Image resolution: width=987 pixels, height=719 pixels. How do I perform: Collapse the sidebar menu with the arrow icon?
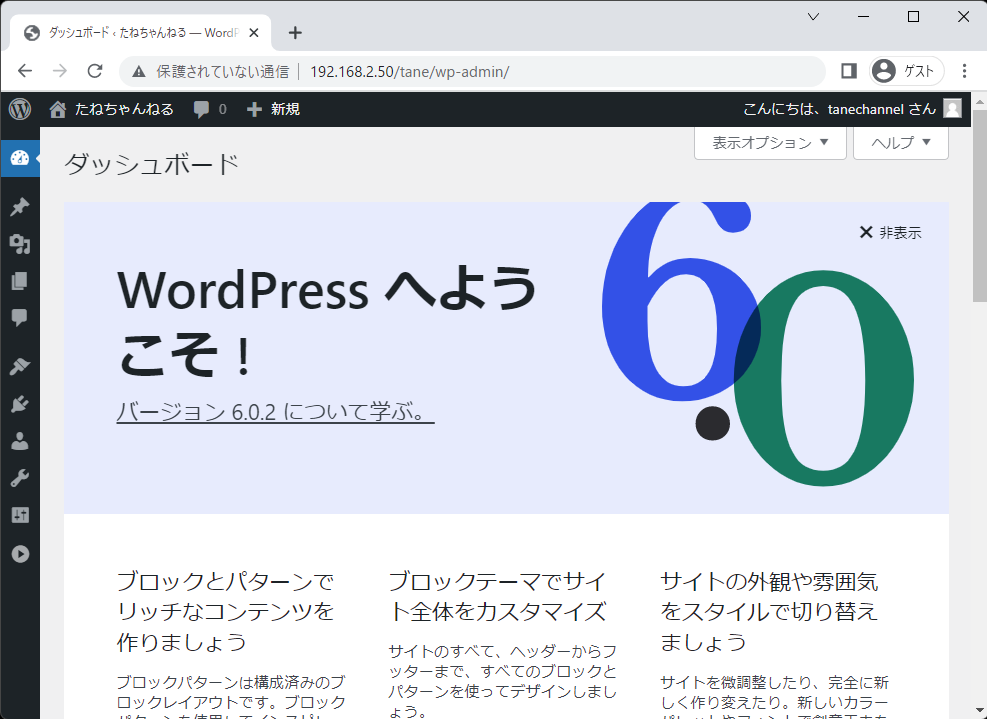coord(20,553)
